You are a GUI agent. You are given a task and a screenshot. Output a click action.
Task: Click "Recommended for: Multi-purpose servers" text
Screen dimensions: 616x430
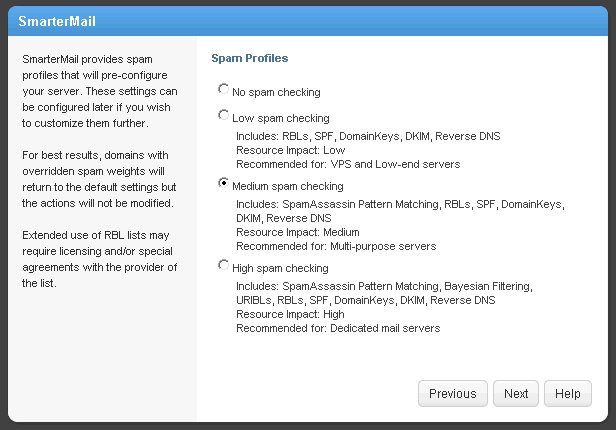pos(336,246)
